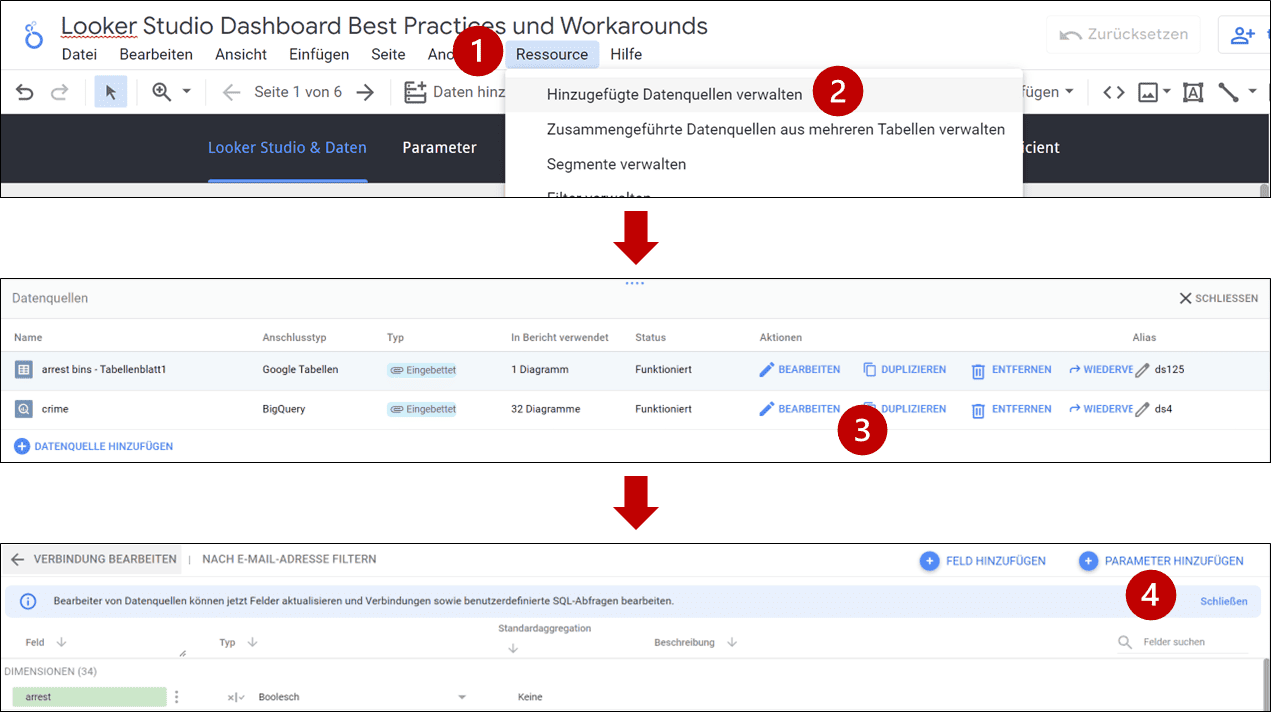This screenshot has height=712, width=1271.
Task: Choose Zusammengeführte Datenquellen aus mehreren Tabellen verwalten
Action: pyautogui.click(x=764, y=129)
